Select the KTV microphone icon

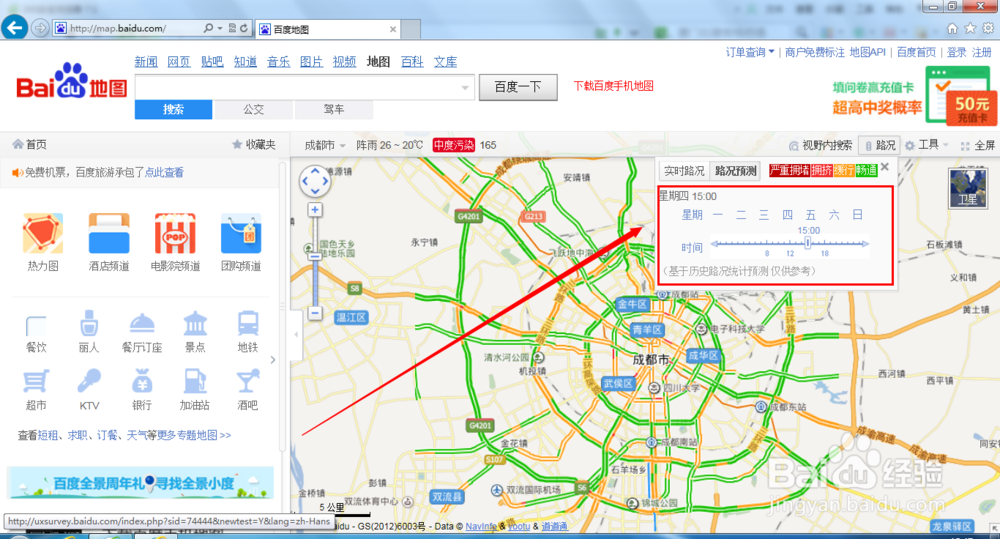(x=89, y=381)
